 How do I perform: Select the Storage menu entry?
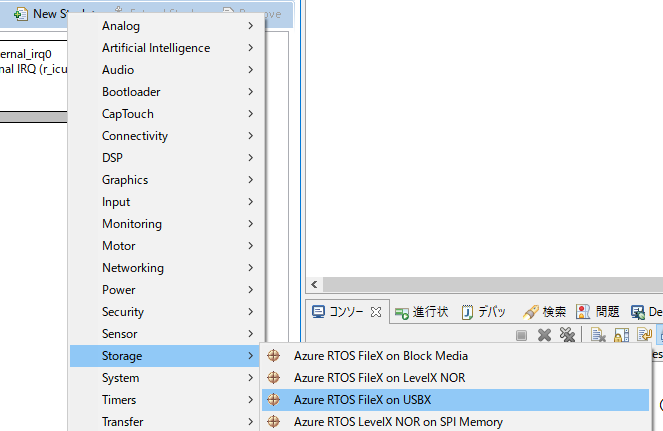pos(164,356)
